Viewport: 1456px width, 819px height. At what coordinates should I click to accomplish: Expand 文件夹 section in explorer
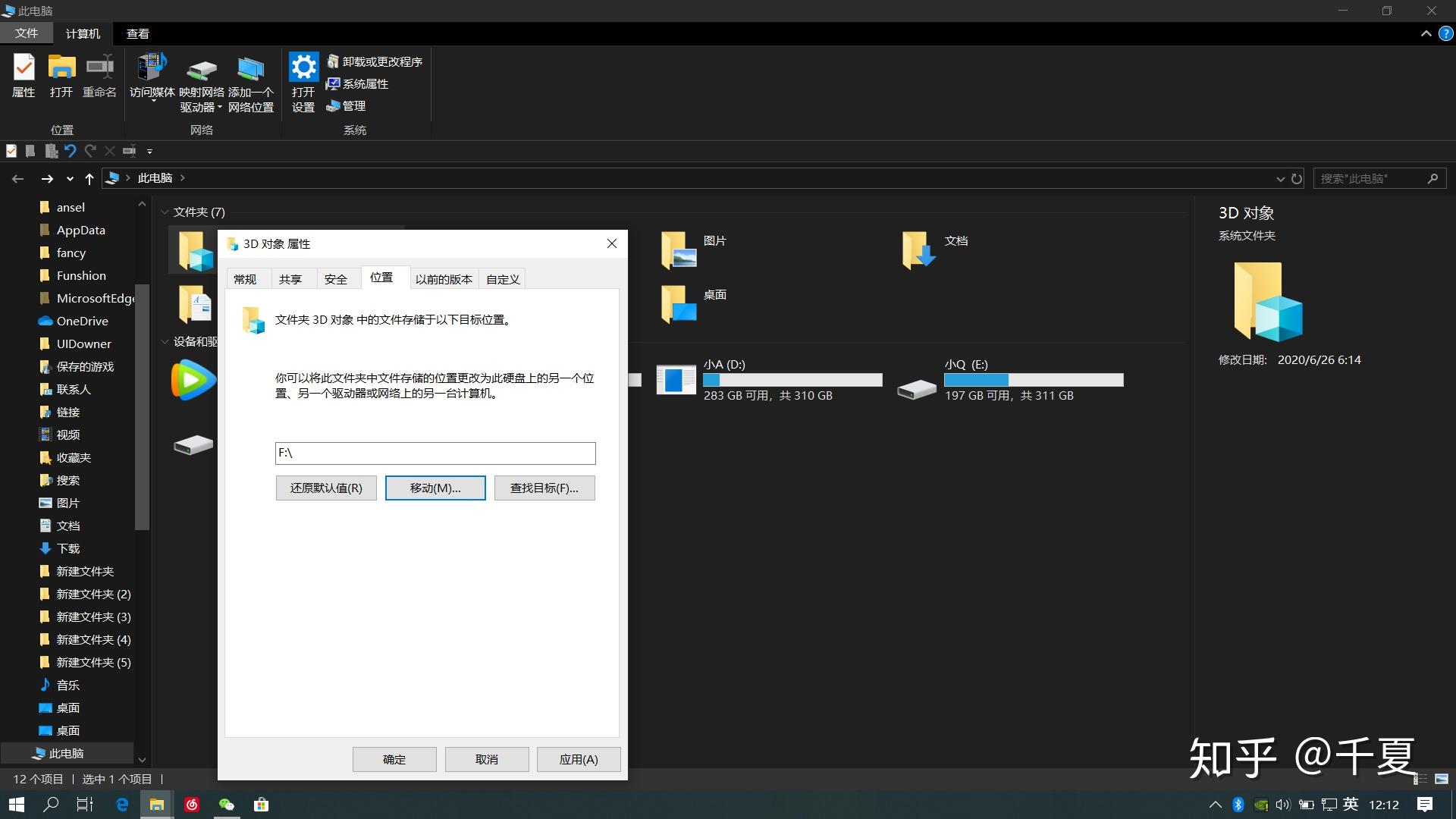point(163,211)
